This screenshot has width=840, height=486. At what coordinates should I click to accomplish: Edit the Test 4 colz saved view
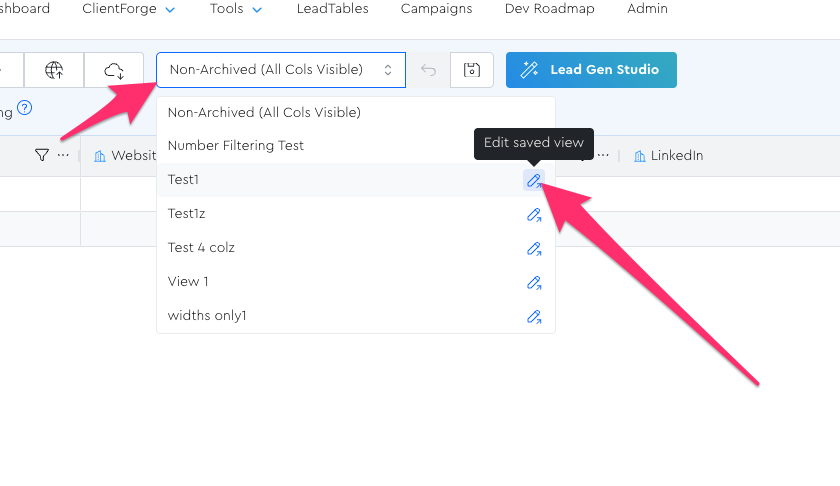tap(534, 248)
